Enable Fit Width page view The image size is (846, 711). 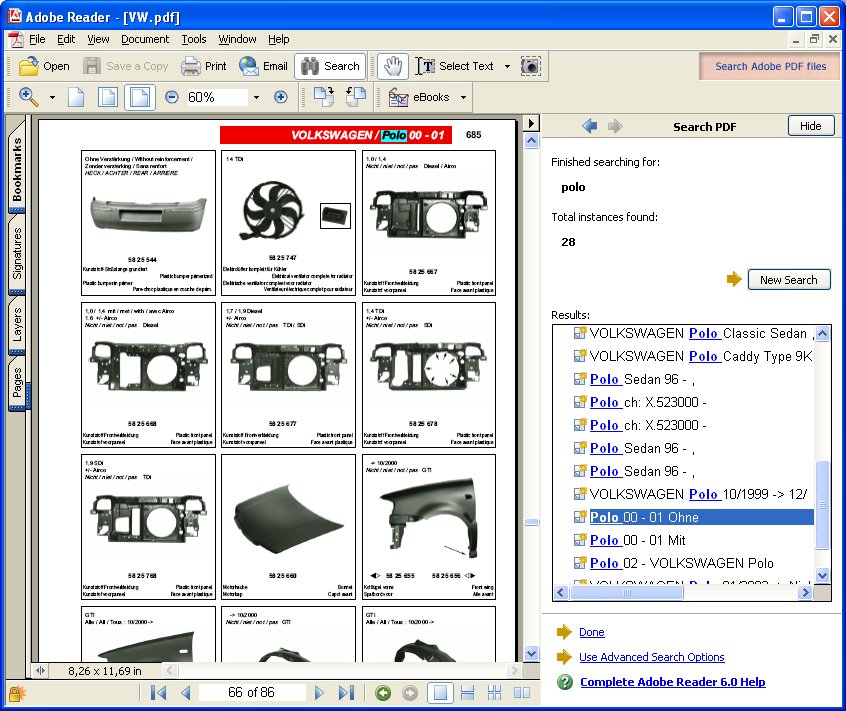click(139, 97)
